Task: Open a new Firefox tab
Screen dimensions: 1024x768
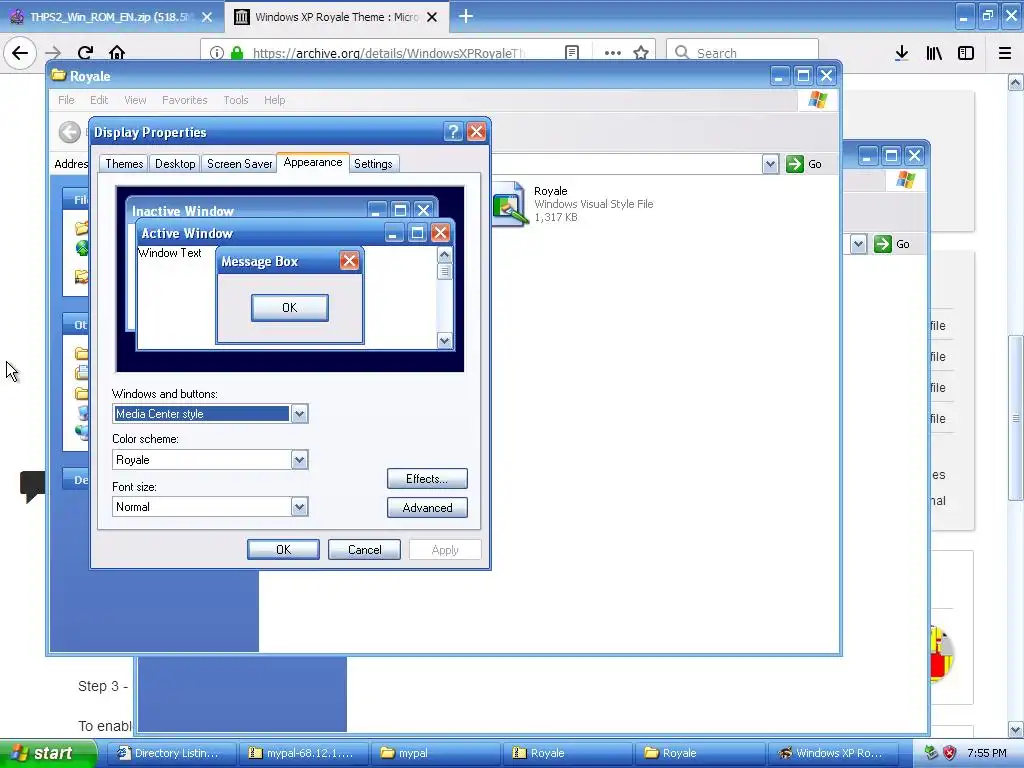Action: pyautogui.click(x=466, y=16)
